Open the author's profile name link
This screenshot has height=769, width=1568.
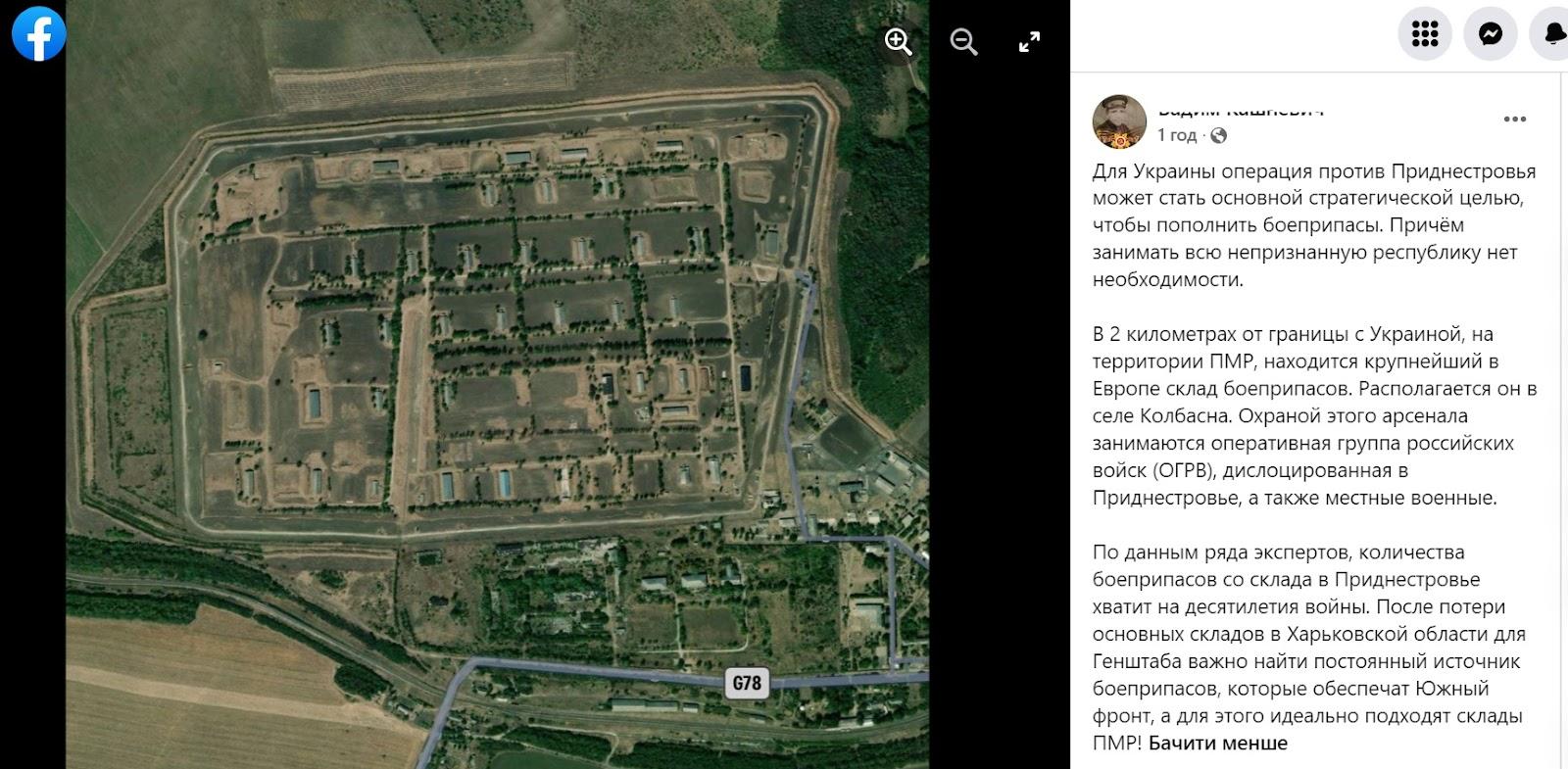1240,110
